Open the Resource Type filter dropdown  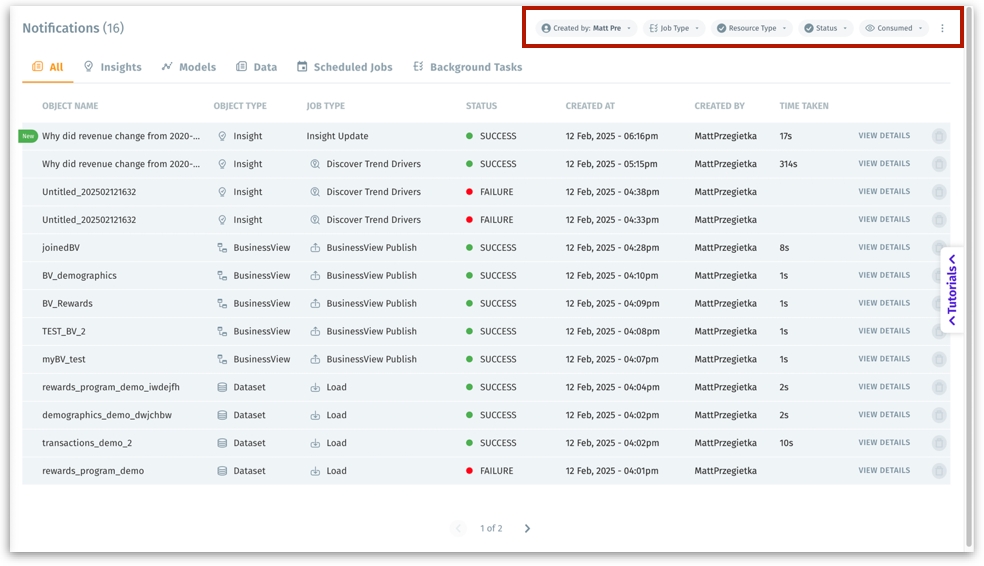751,28
